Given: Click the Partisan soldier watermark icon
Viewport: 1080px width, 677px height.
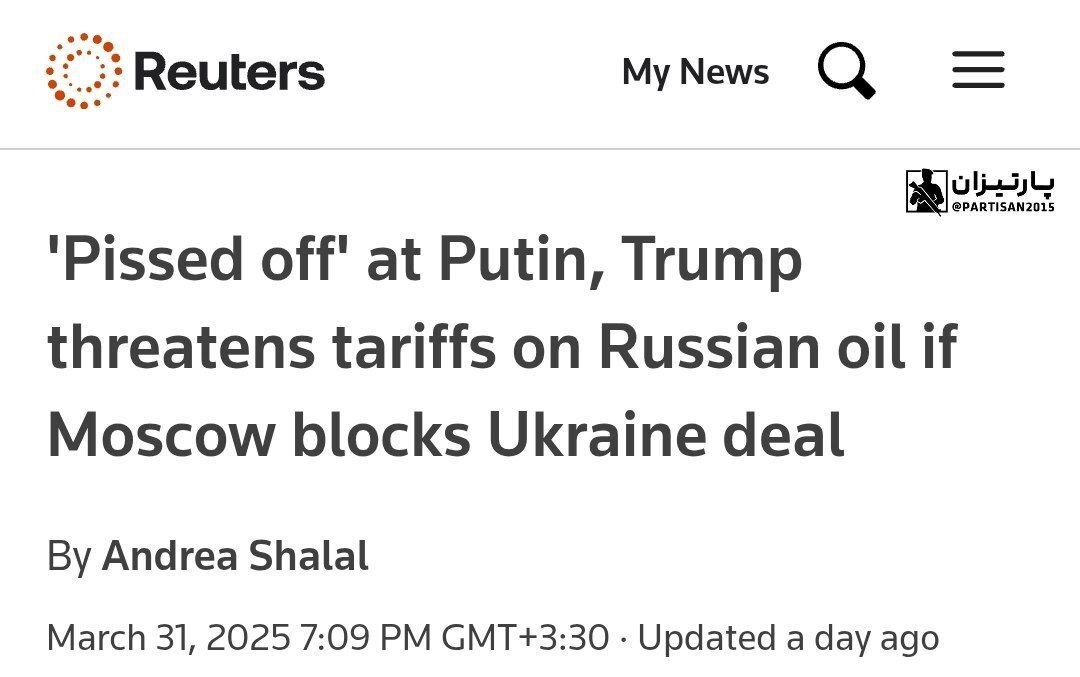Looking at the screenshot, I should tap(926, 191).
